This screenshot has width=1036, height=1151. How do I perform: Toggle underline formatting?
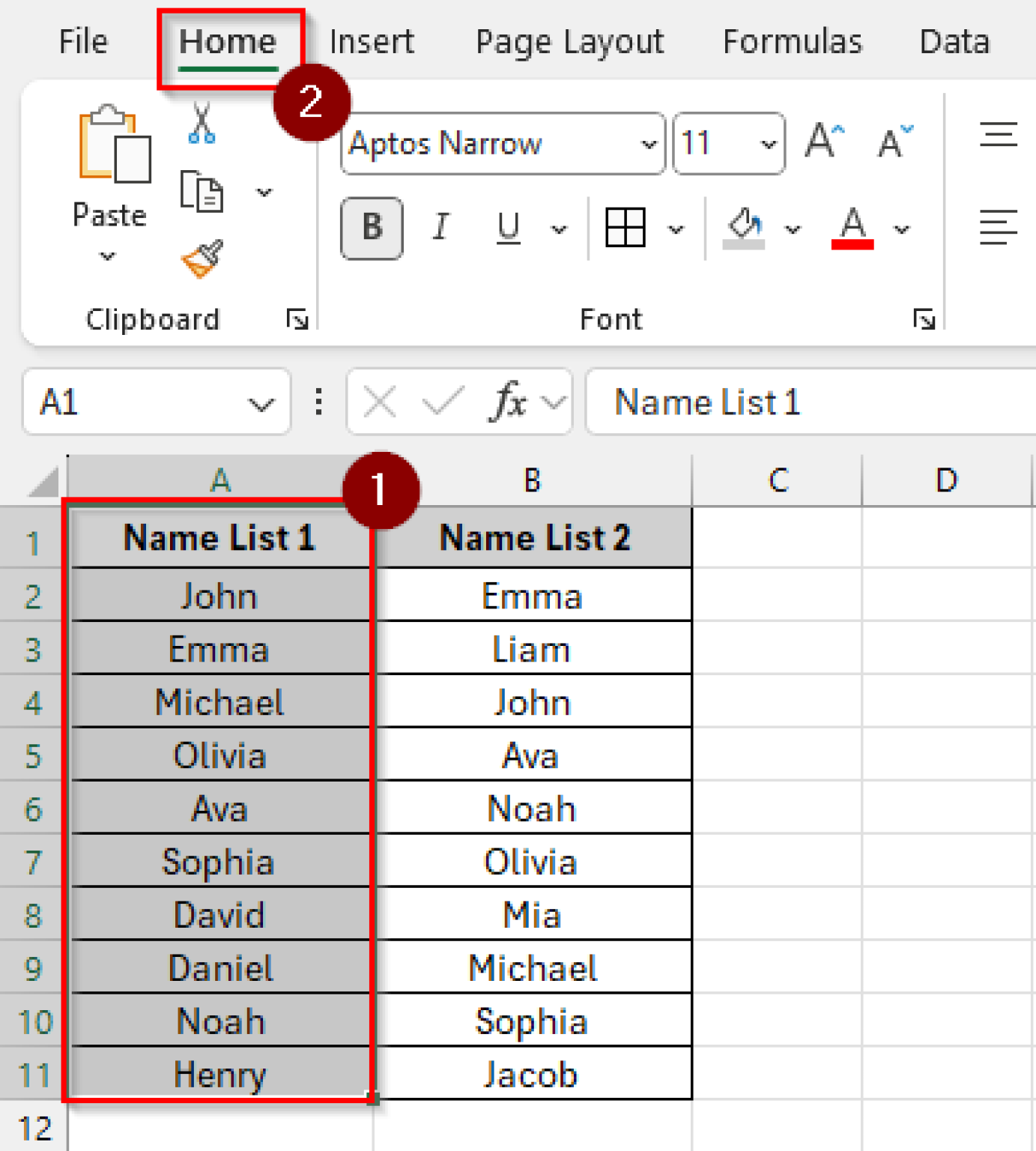click(508, 229)
